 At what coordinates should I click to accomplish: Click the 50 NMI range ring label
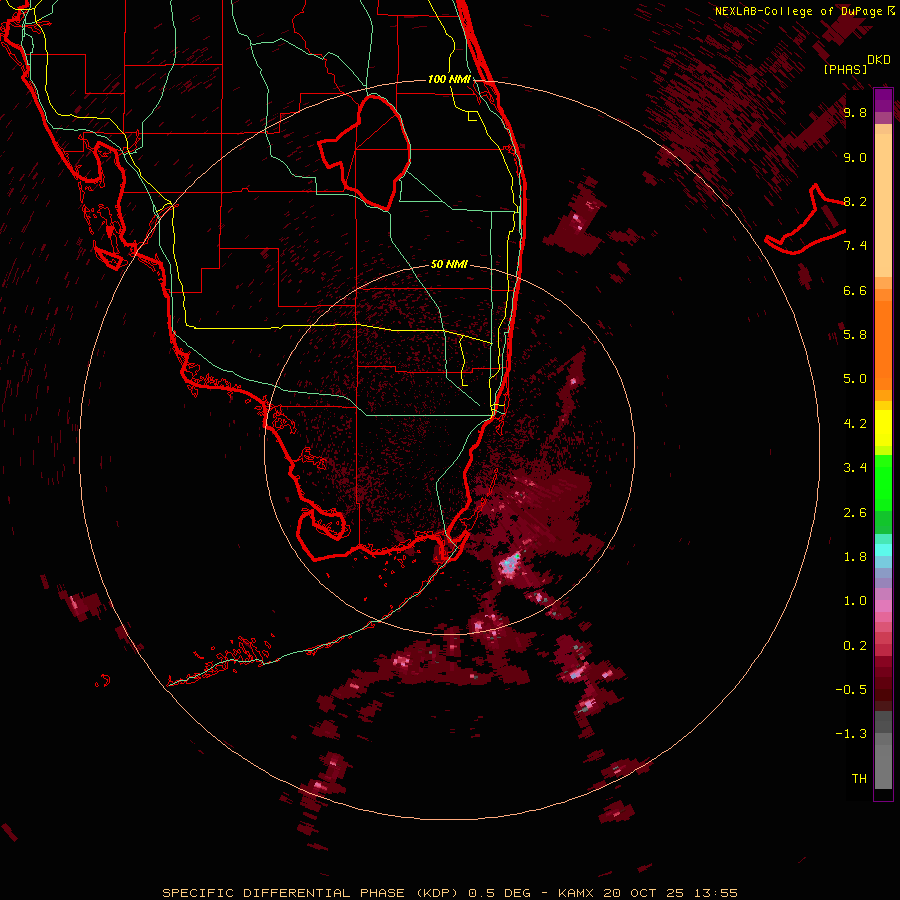(x=449, y=264)
